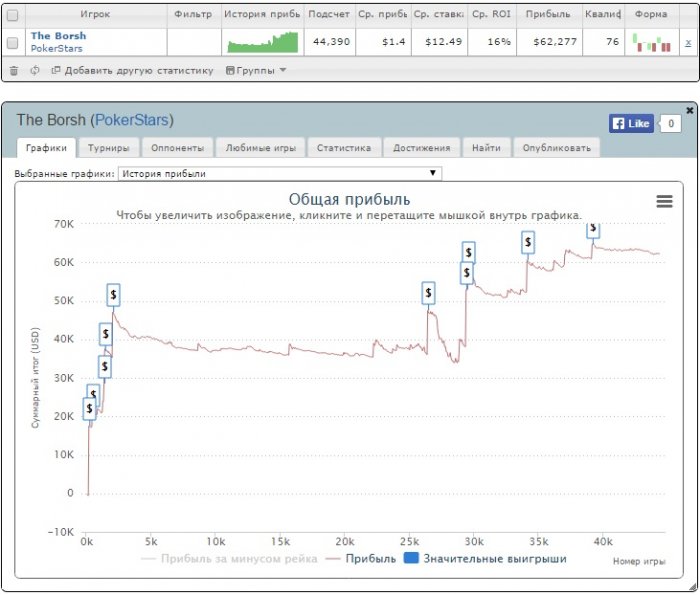Open PokerStars link under The Borsh in table
The height and width of the screenshot is (595, 700).
[x=57, y=48]
